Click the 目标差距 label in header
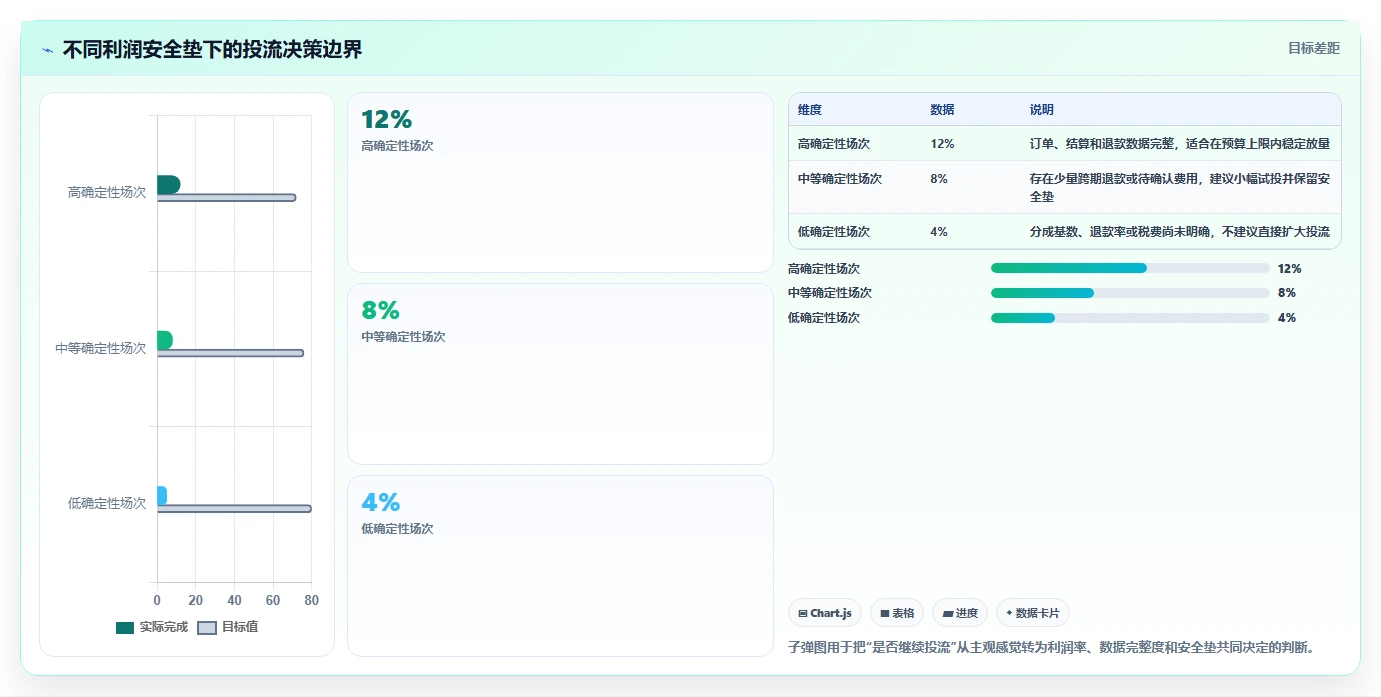Image resolution: width=1381 pixels, height=697 pixels. [1313, 48]
